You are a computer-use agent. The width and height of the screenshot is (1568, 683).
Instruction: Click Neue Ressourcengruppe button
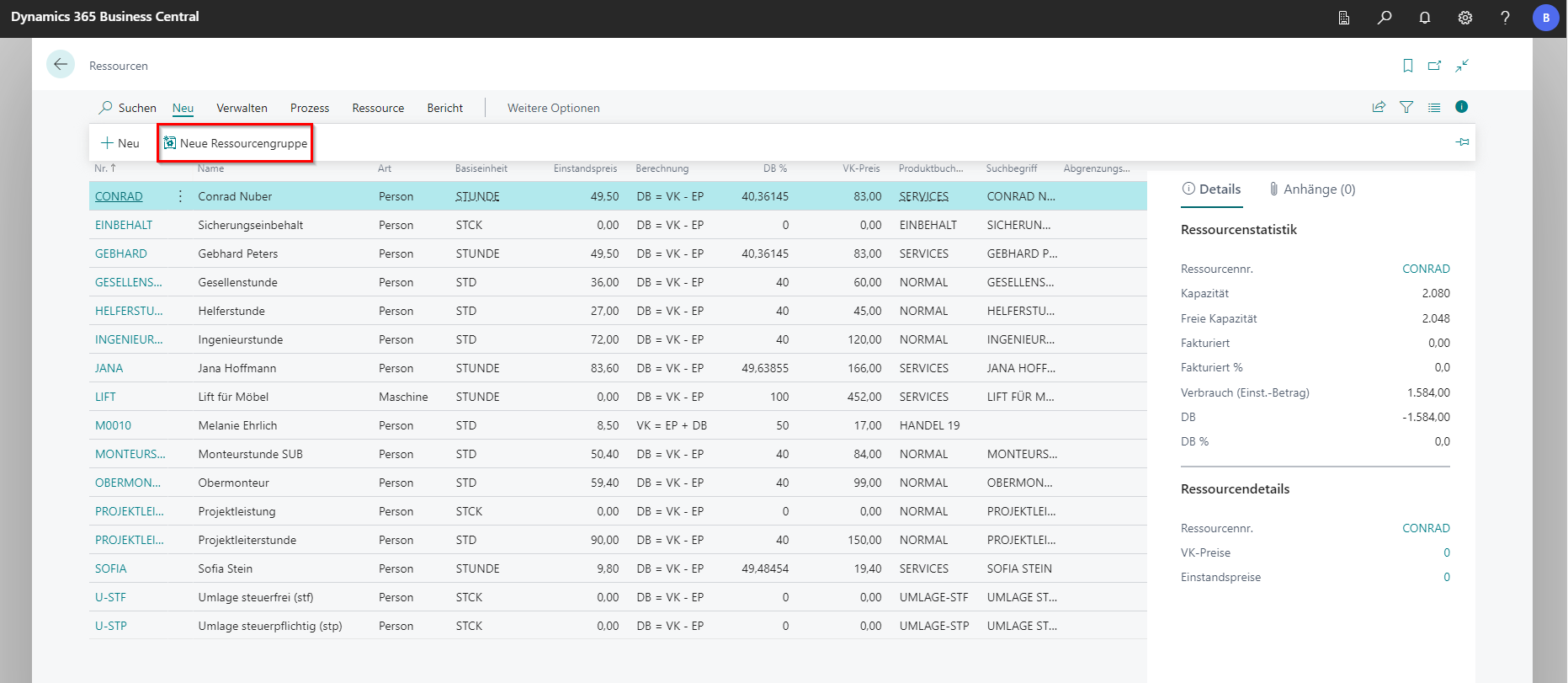point(236,143)
